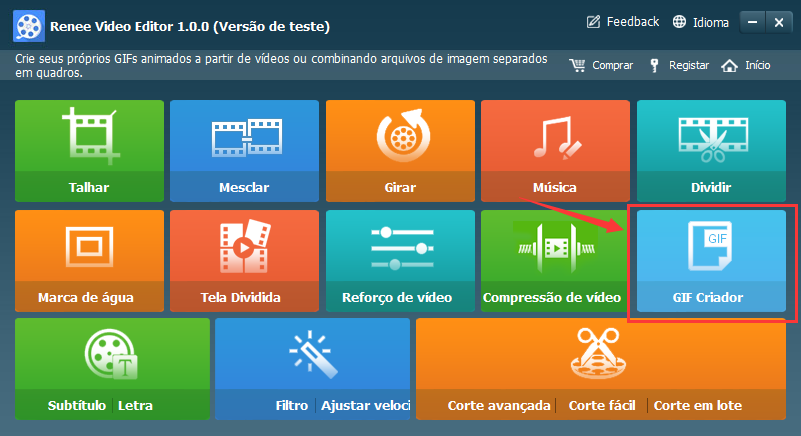Open Corte avançada option
801x436 pixels.
click(499, 406)
